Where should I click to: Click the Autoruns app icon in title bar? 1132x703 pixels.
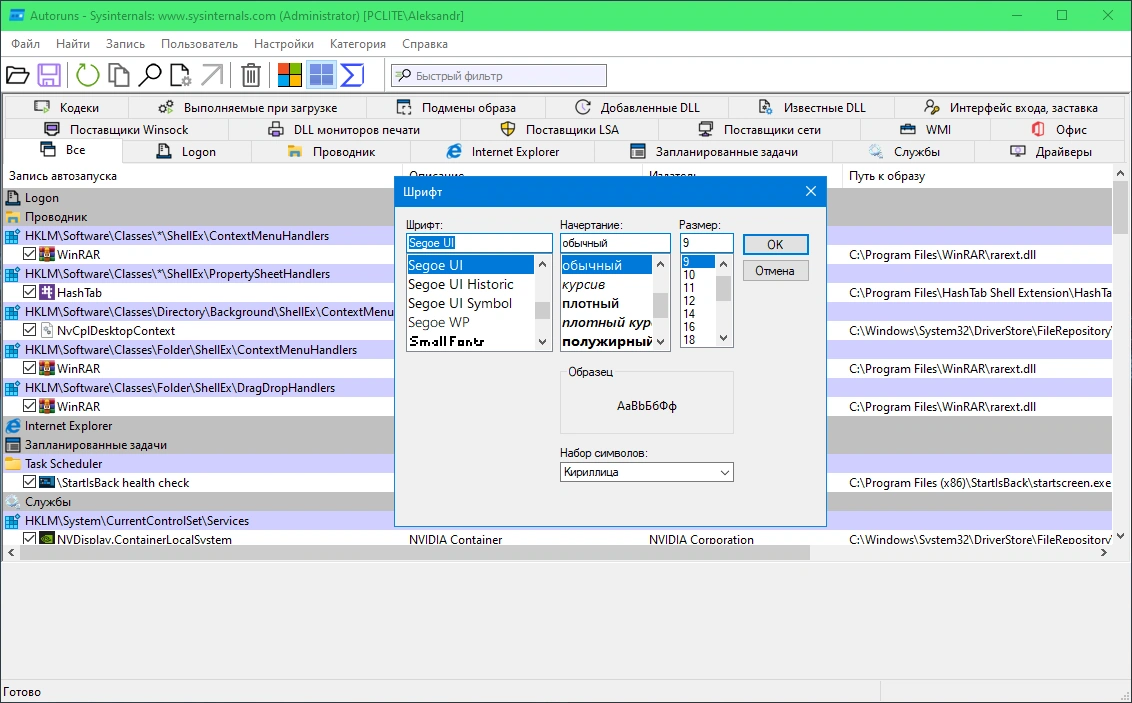coord(16,15)
